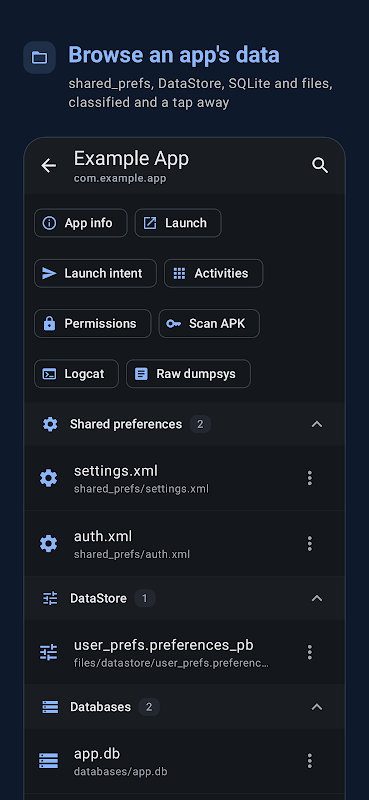Show Raw dumpsys output
Viewport: 369px width, 800px height.
pyautogui.click(x=188, y=374)
